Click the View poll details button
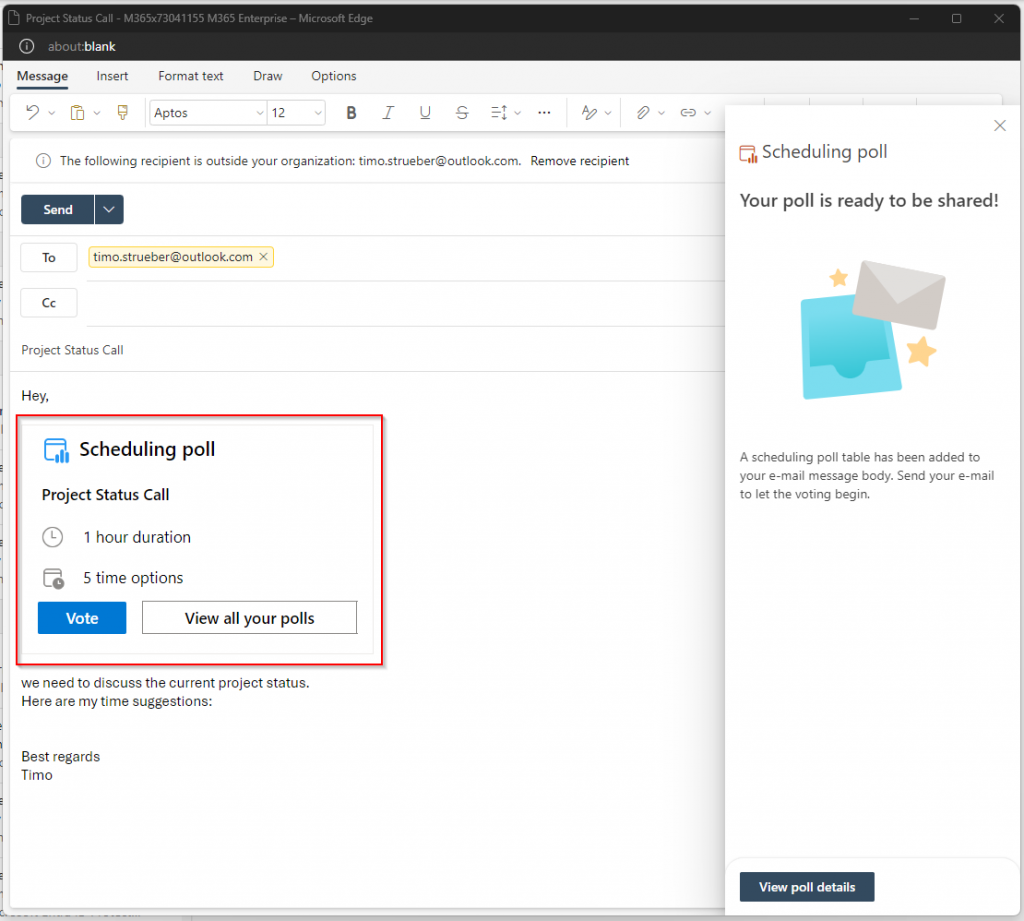1024x921 pixels. pyautogui.click(x=807, y=887)
